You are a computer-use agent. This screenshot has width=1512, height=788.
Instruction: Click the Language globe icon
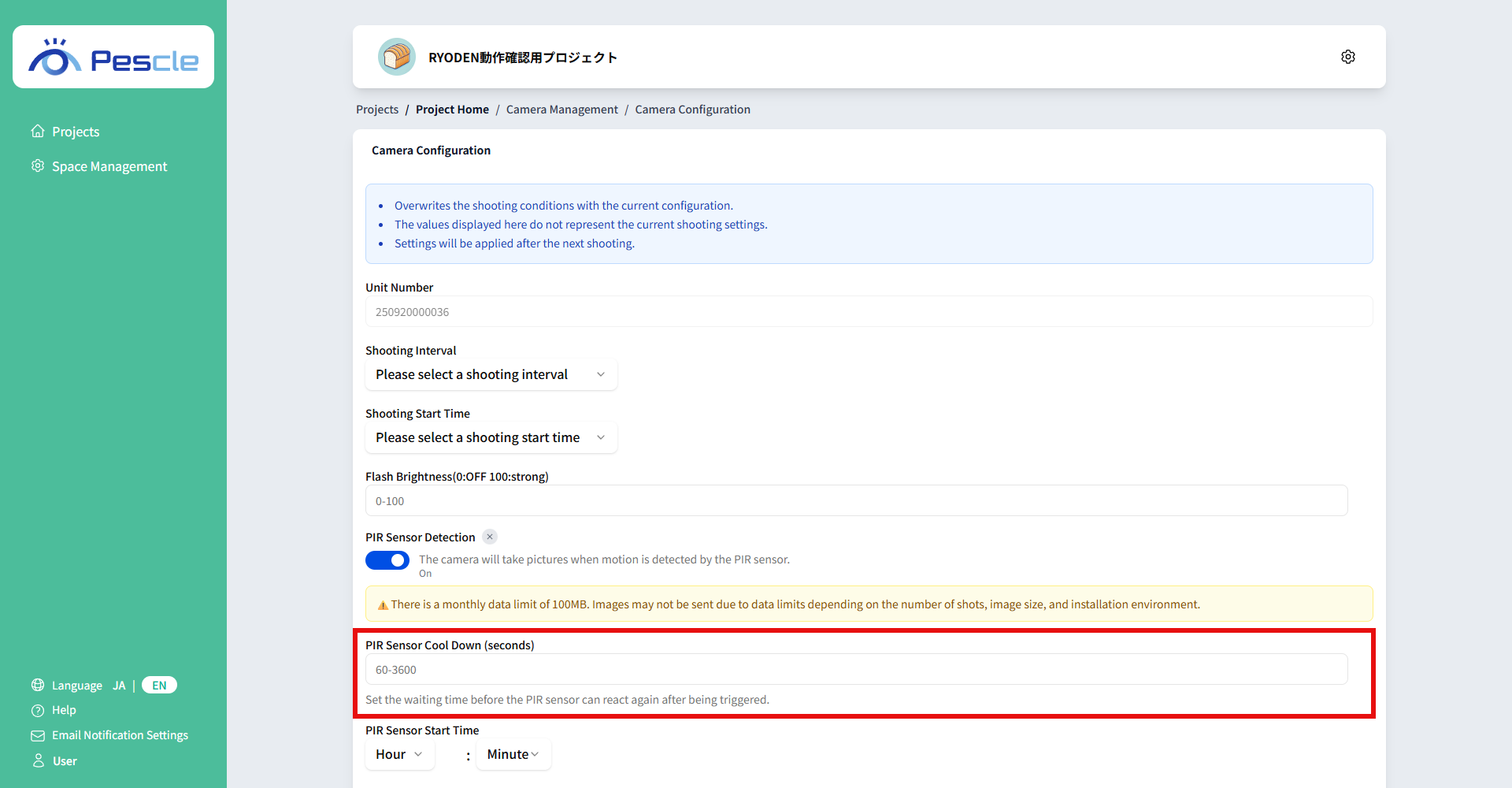[38, 685]
